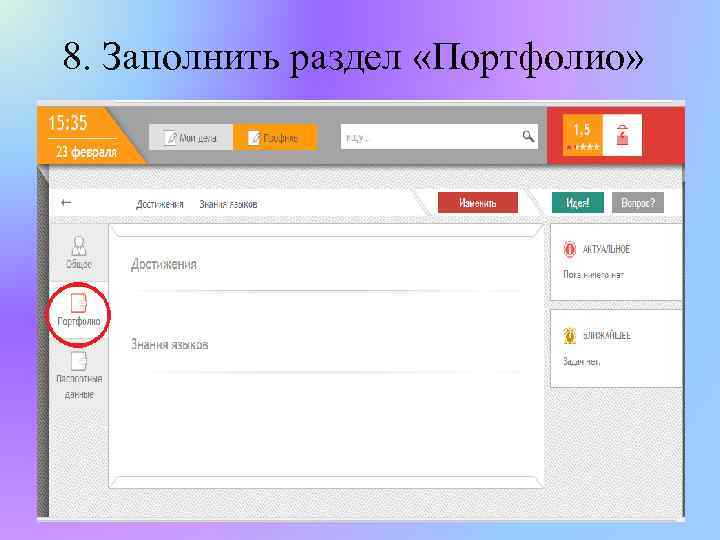Click the АКТУАЛЬНОЕ alert icon
The height and width of the screenshot is (540, 720).
pyautogui.click(x=569, y=249)
